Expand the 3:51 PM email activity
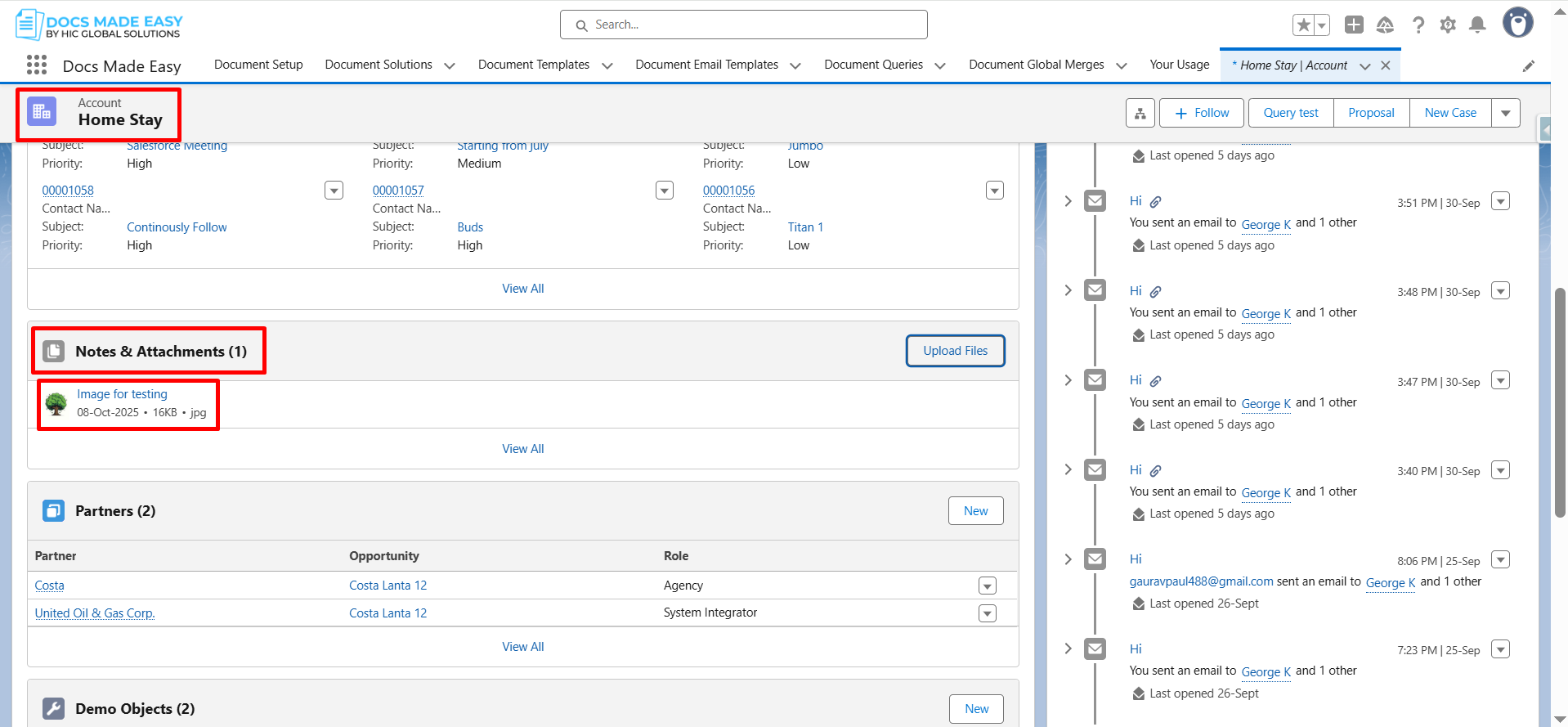 [1068, 201]
